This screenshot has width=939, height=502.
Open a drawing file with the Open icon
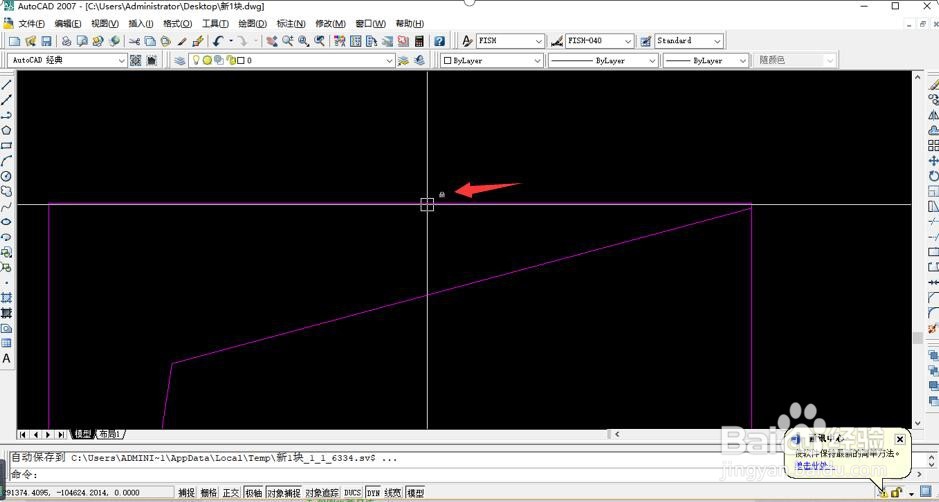pyautogui.click(x=30, y=41)
